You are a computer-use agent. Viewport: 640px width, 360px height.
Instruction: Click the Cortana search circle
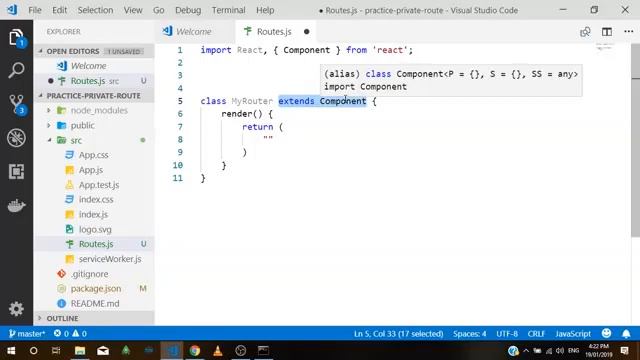(x=33, y=351)
